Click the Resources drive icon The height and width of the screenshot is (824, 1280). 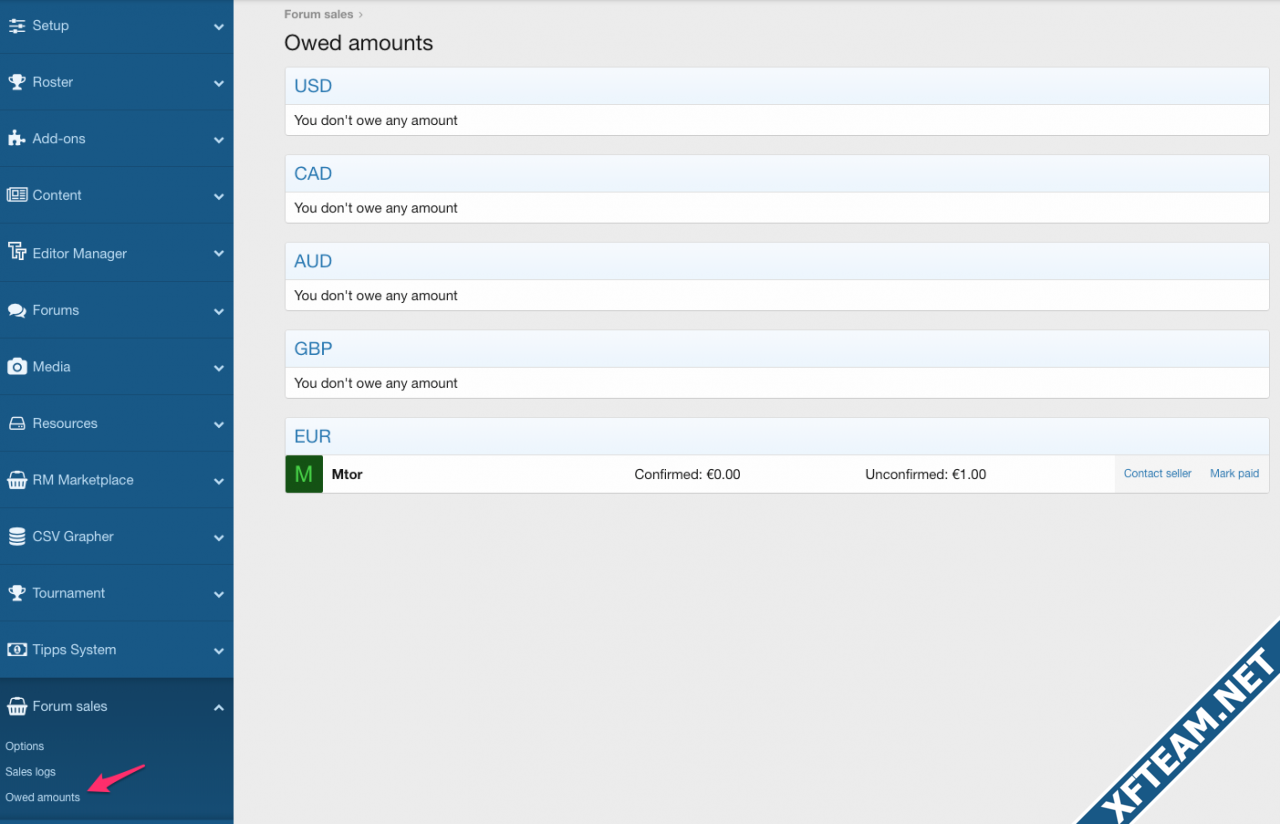(x=17, y=424)
